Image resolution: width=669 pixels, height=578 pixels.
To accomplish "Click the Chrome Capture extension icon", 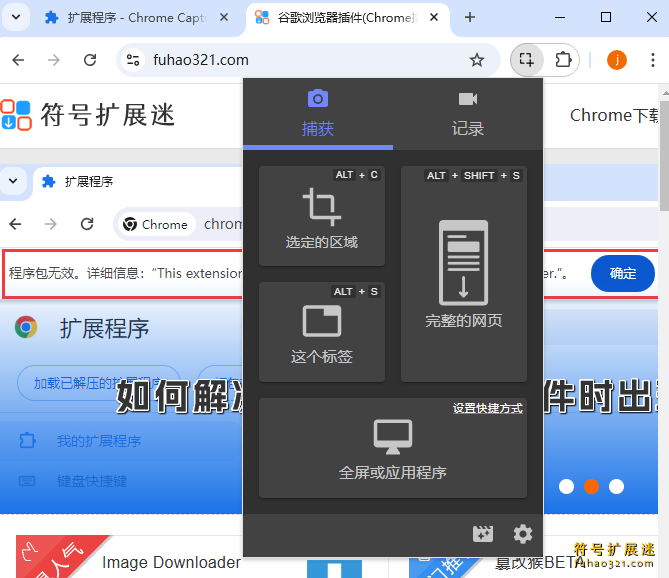I will [527, 60].
